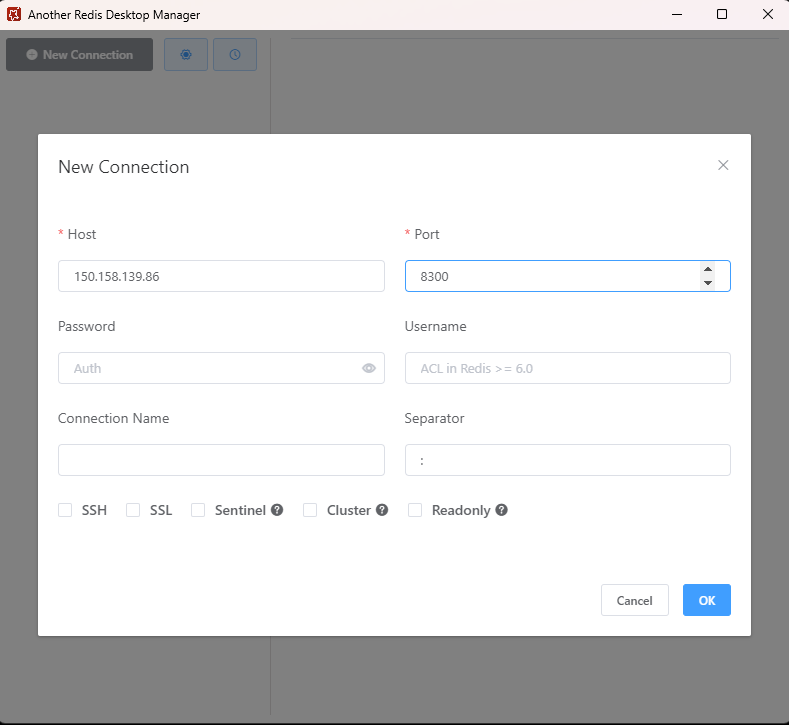Click the Port label text

[x=427, y=234]
